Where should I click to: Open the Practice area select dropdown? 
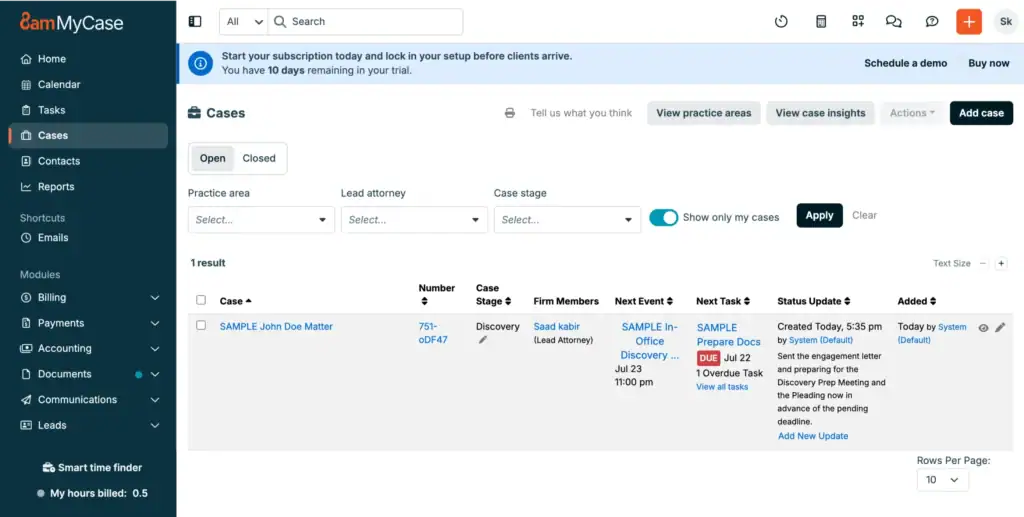[261, 220]
